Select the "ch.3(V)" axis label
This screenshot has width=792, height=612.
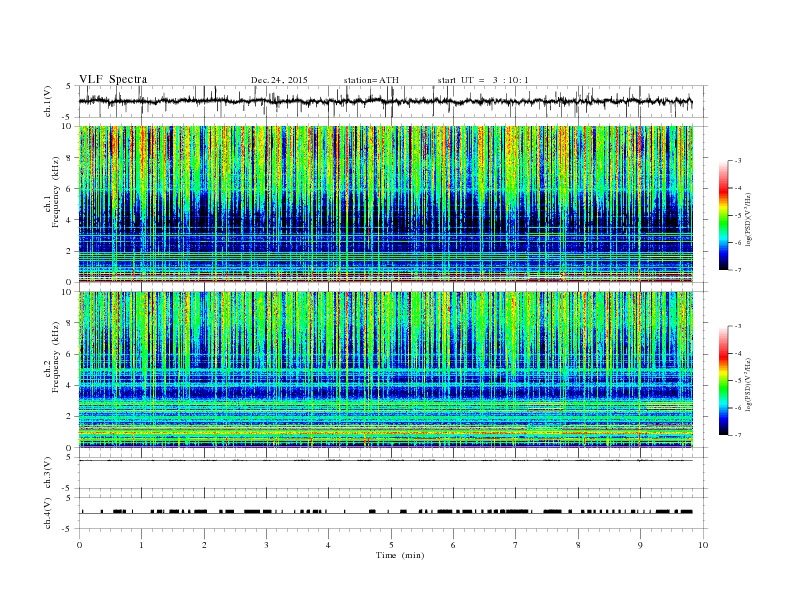tap(48, 472)
